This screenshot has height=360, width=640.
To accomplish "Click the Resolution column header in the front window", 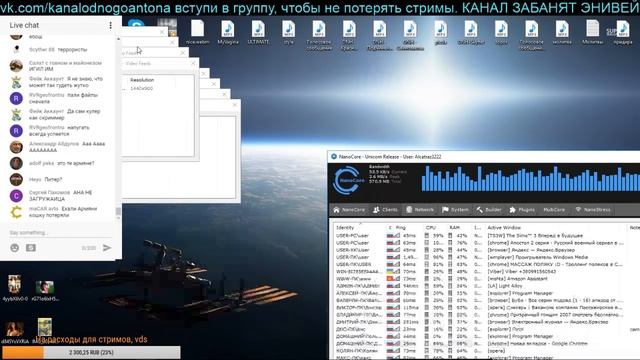I will click(x=142, y=80).
